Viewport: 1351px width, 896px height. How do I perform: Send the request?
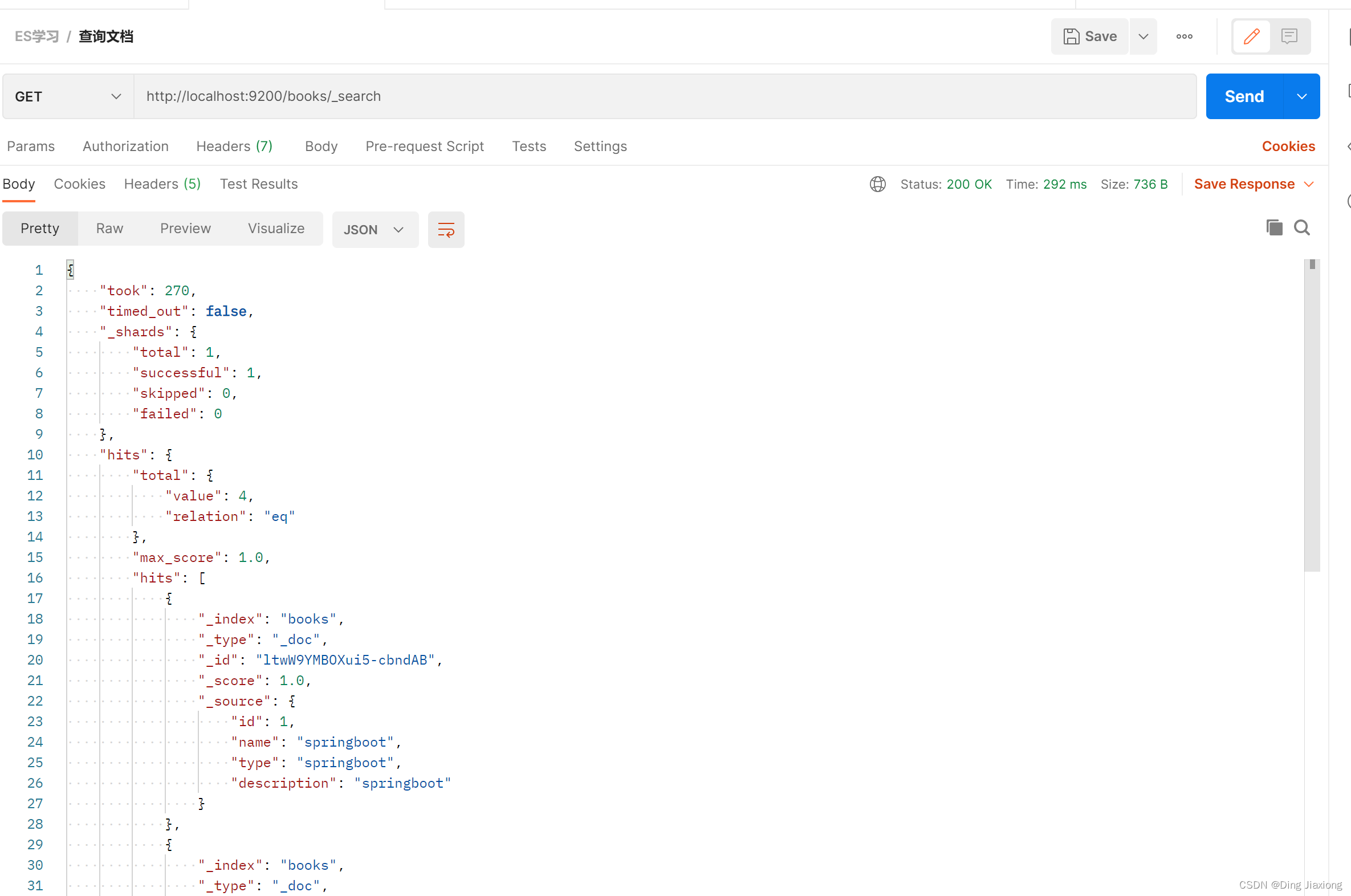click(1244, 96)
